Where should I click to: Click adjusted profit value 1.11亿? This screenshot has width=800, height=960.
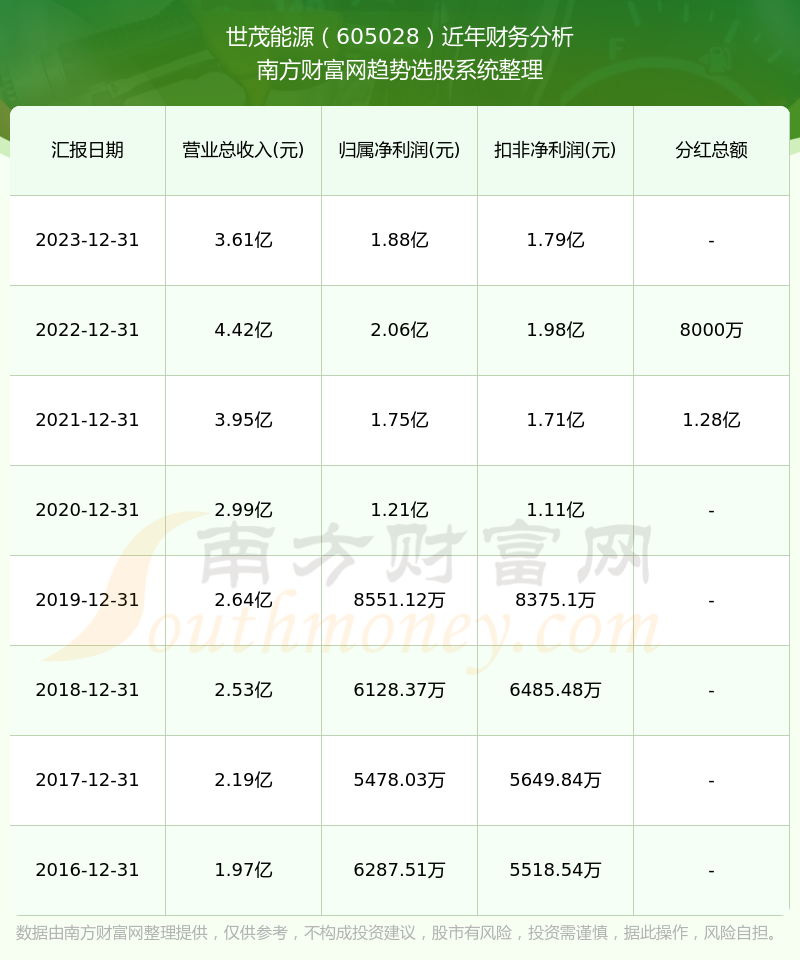coord(555,510)
